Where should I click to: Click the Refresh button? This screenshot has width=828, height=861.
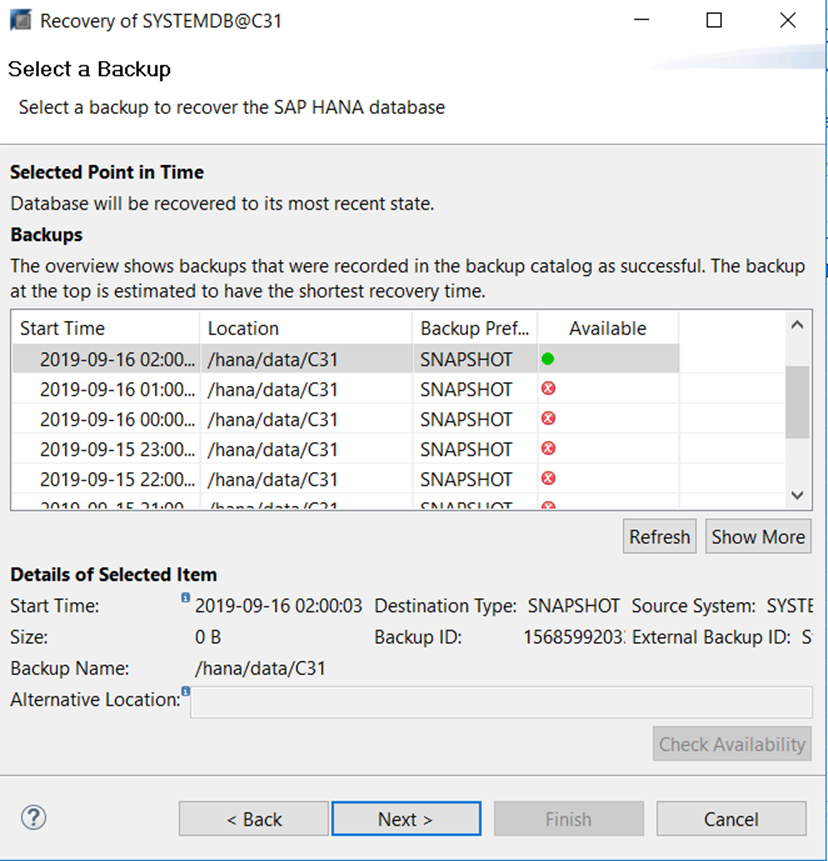(659, 536)
